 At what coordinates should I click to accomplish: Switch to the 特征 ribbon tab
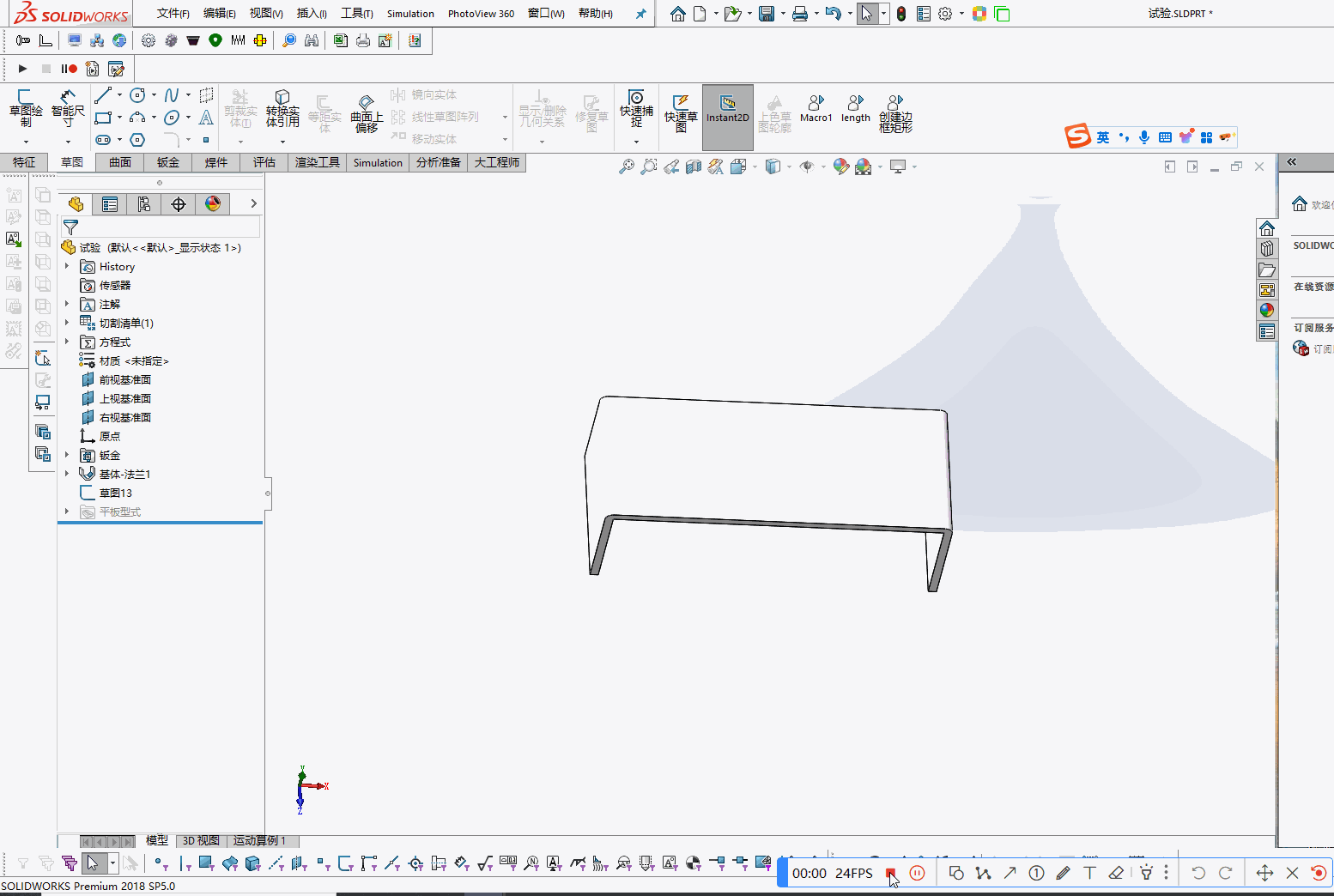(x=24, y=162)
